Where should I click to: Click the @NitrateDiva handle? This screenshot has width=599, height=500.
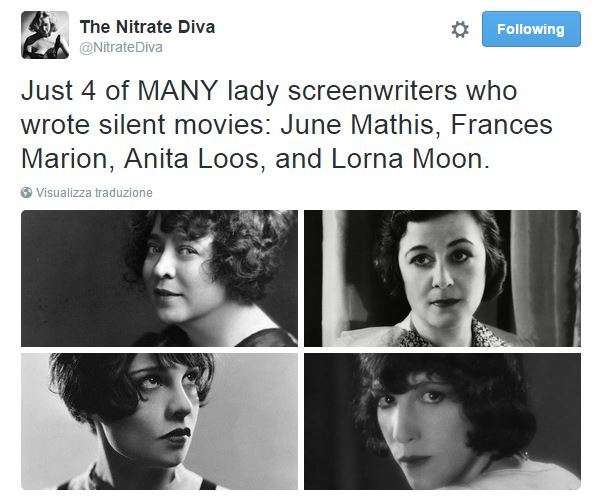121,47
